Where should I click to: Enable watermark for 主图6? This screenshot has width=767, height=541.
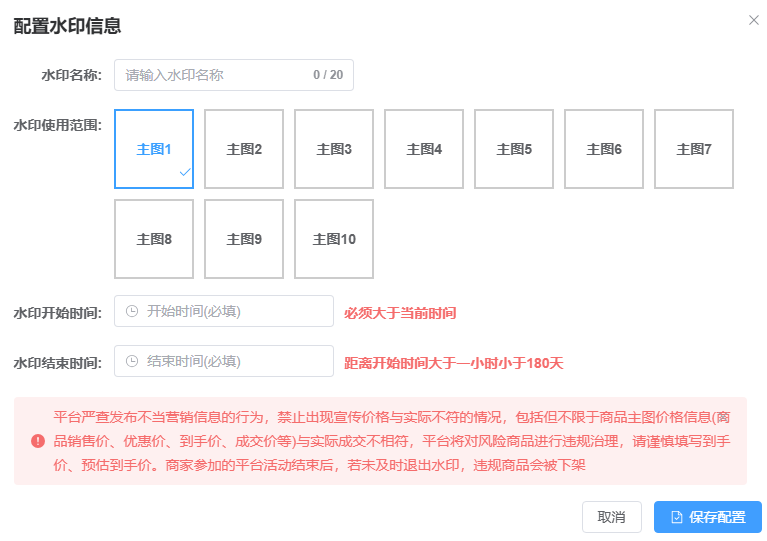(604, 149)
